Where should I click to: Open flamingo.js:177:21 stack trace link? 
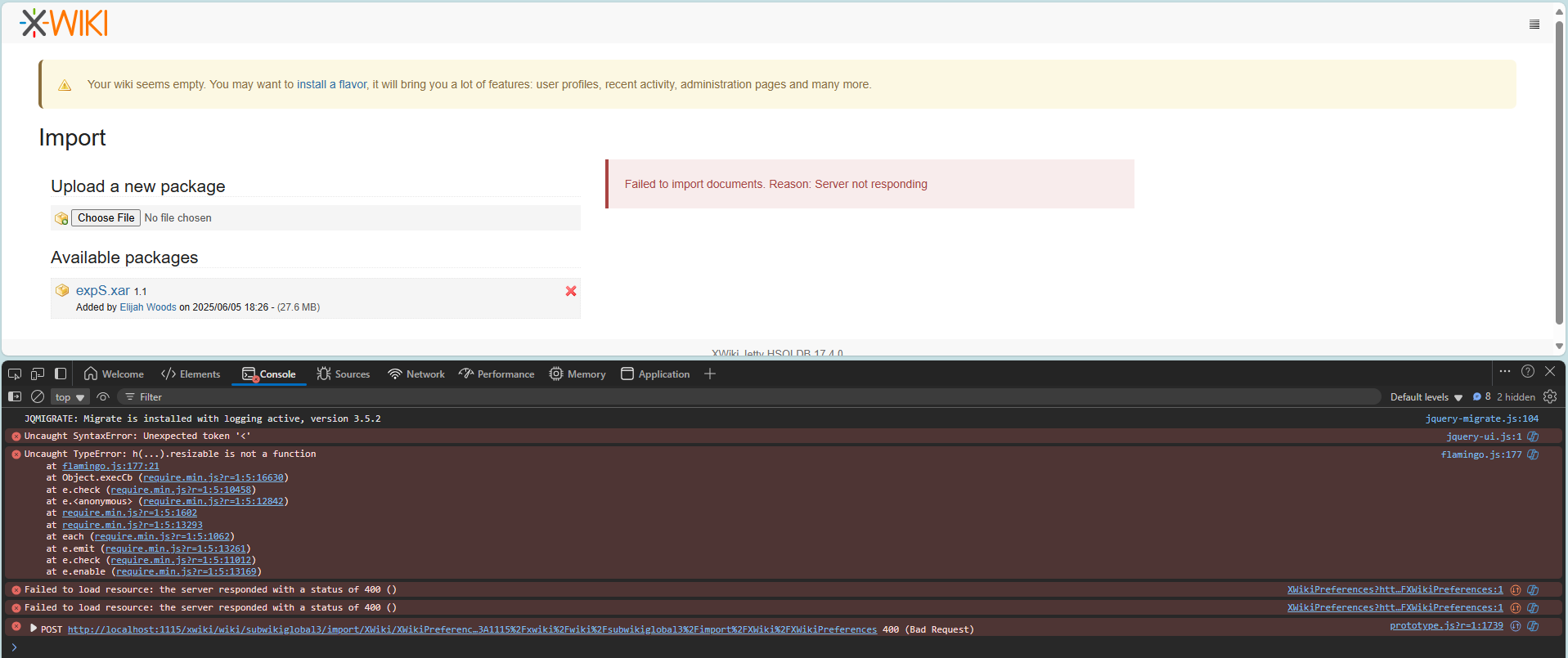110,466
